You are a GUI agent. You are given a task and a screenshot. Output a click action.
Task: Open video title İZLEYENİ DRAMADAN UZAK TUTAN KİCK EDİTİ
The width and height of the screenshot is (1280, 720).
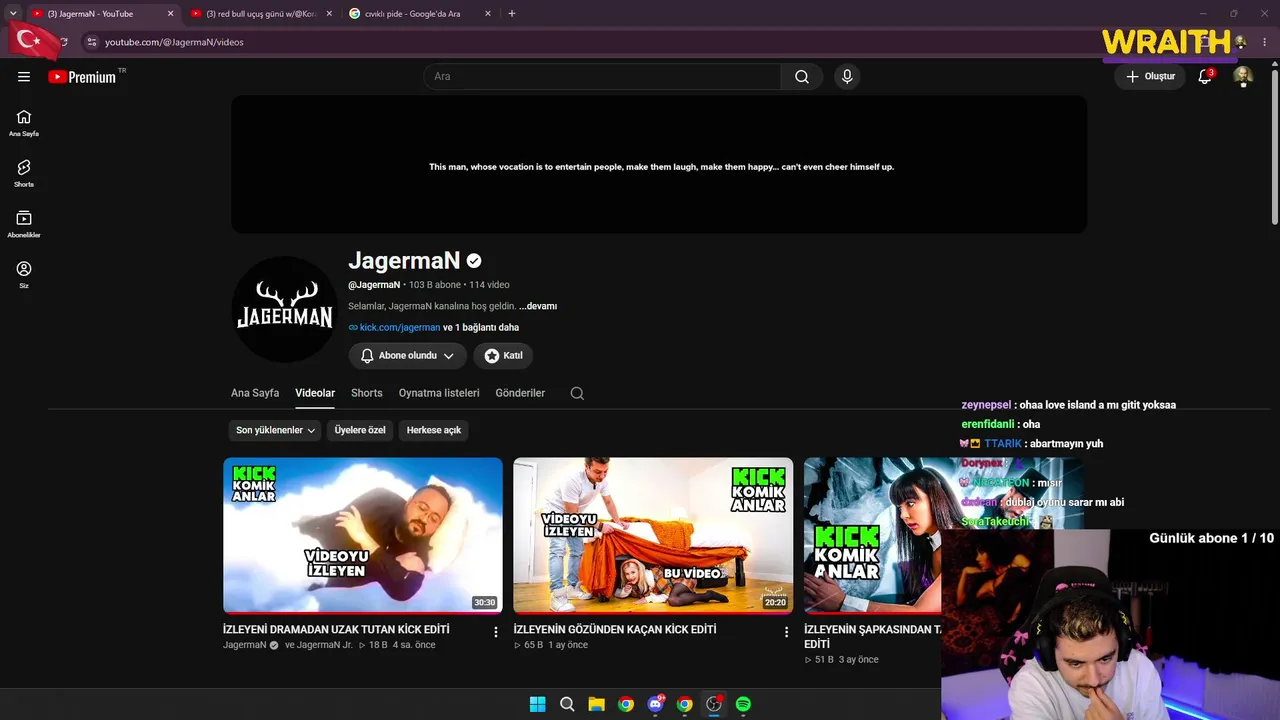coord(336,630)
